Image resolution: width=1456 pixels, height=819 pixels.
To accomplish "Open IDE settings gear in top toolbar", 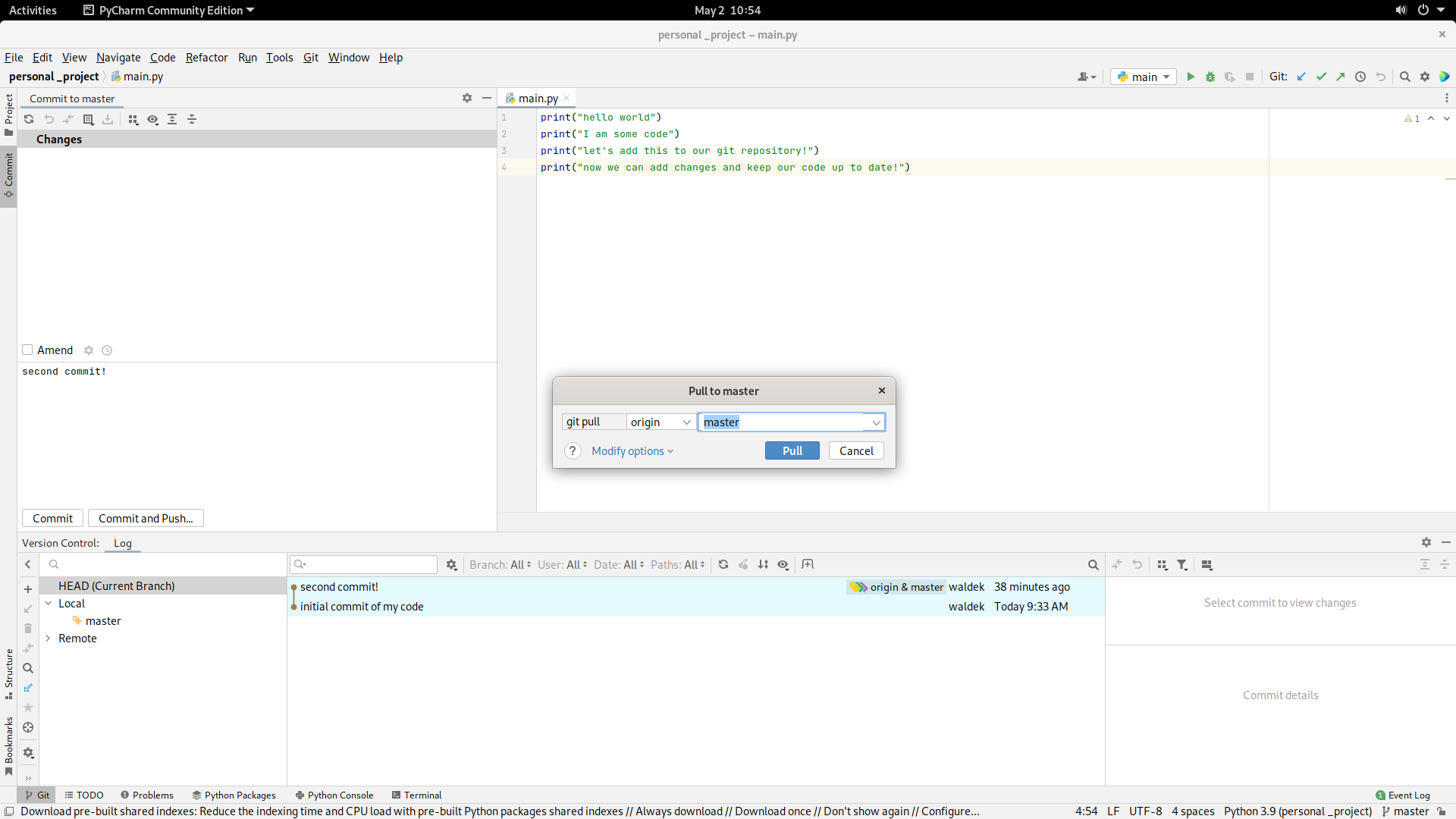I will (1425, 77).
